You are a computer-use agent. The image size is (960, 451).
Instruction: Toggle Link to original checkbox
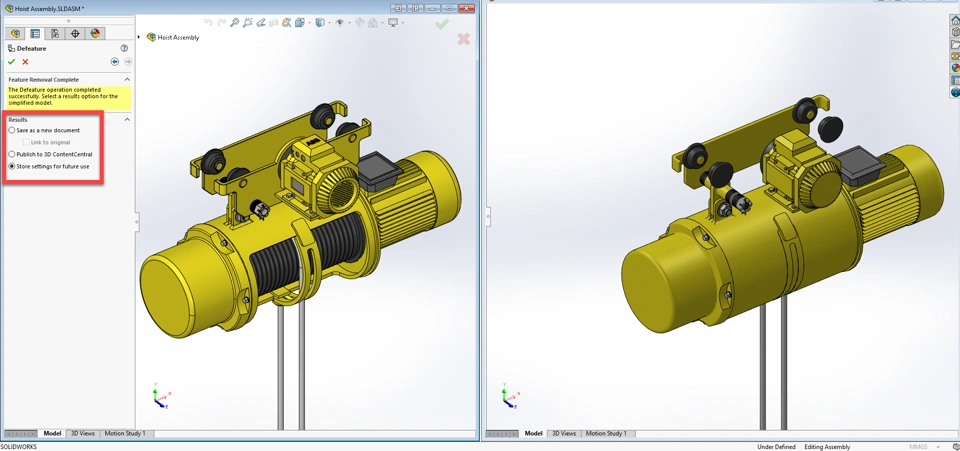coord(26,143)
